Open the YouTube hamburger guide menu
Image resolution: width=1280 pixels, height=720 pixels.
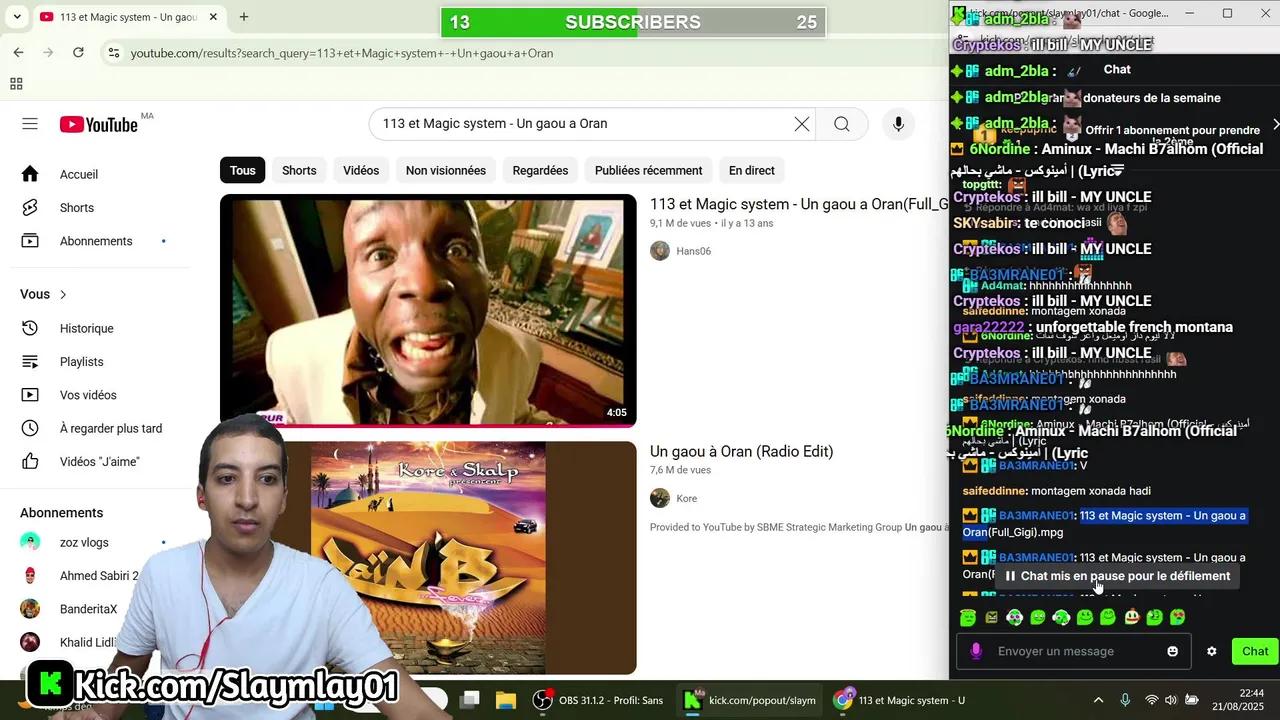[30, 124]
